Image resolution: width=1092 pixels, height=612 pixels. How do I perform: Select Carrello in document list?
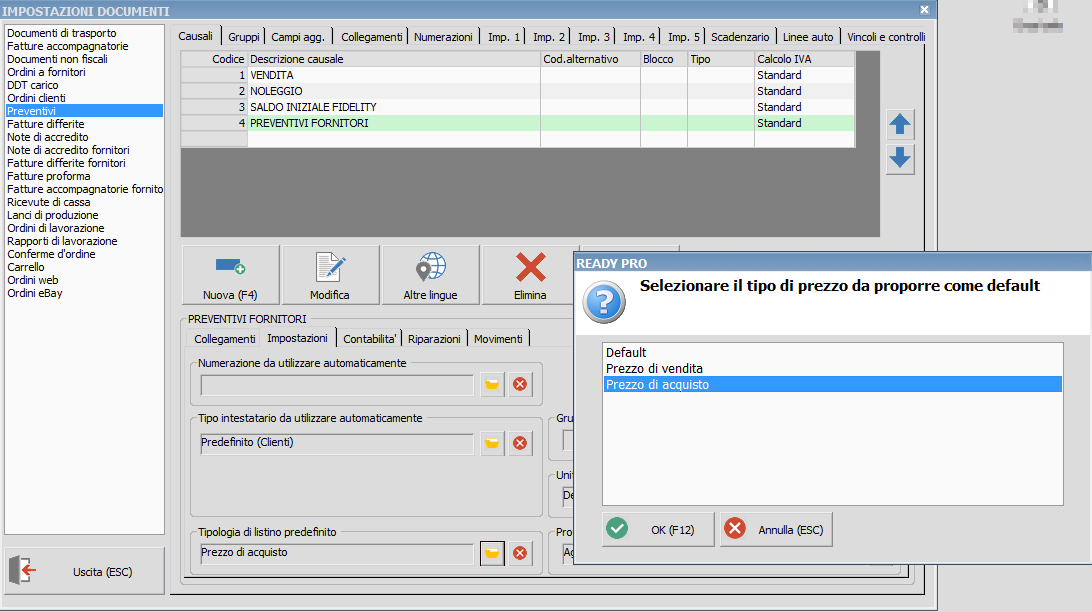pyautogui.click(x=84, y=267)
